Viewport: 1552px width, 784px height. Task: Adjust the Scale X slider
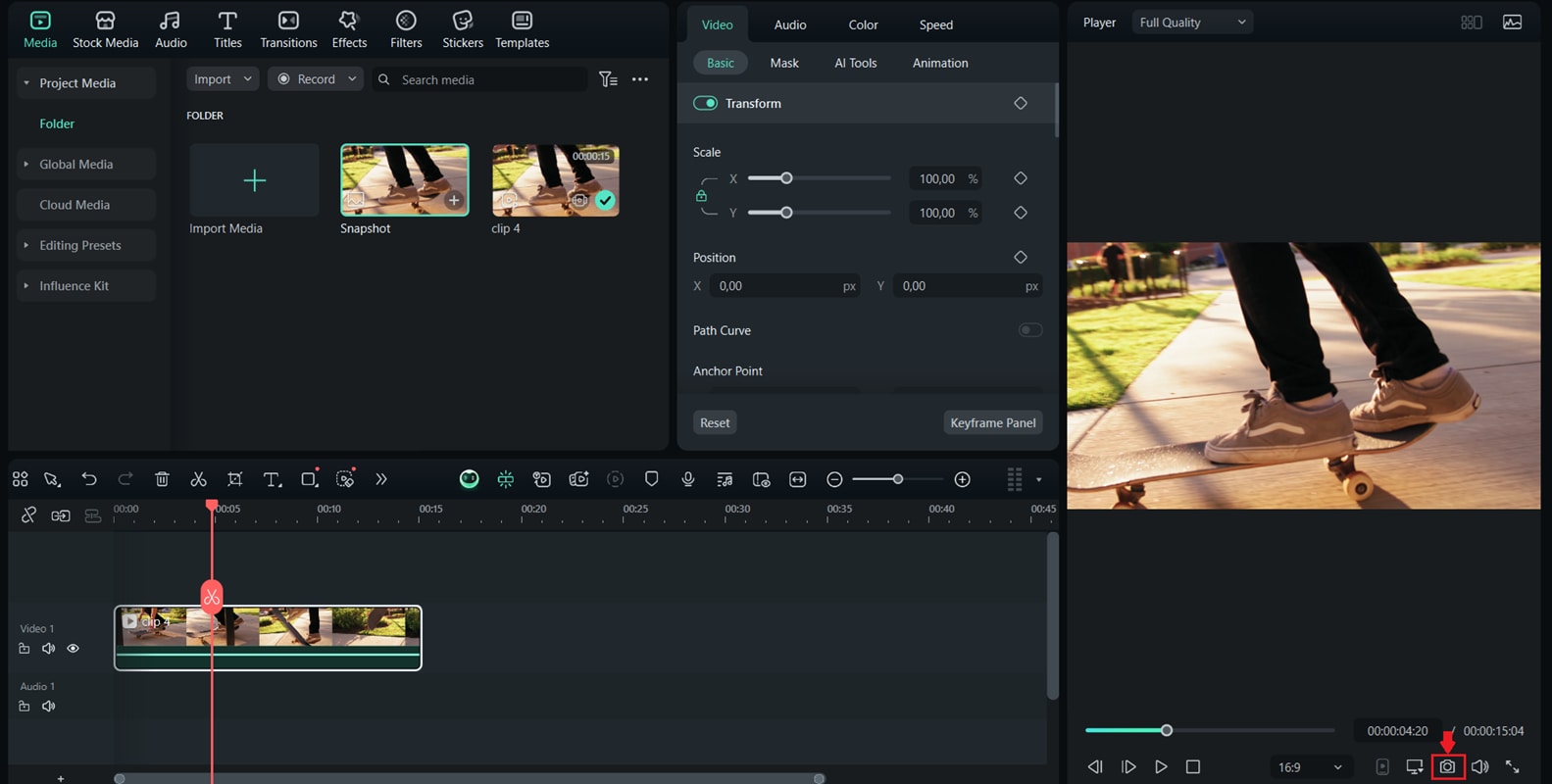coord(819,178)
